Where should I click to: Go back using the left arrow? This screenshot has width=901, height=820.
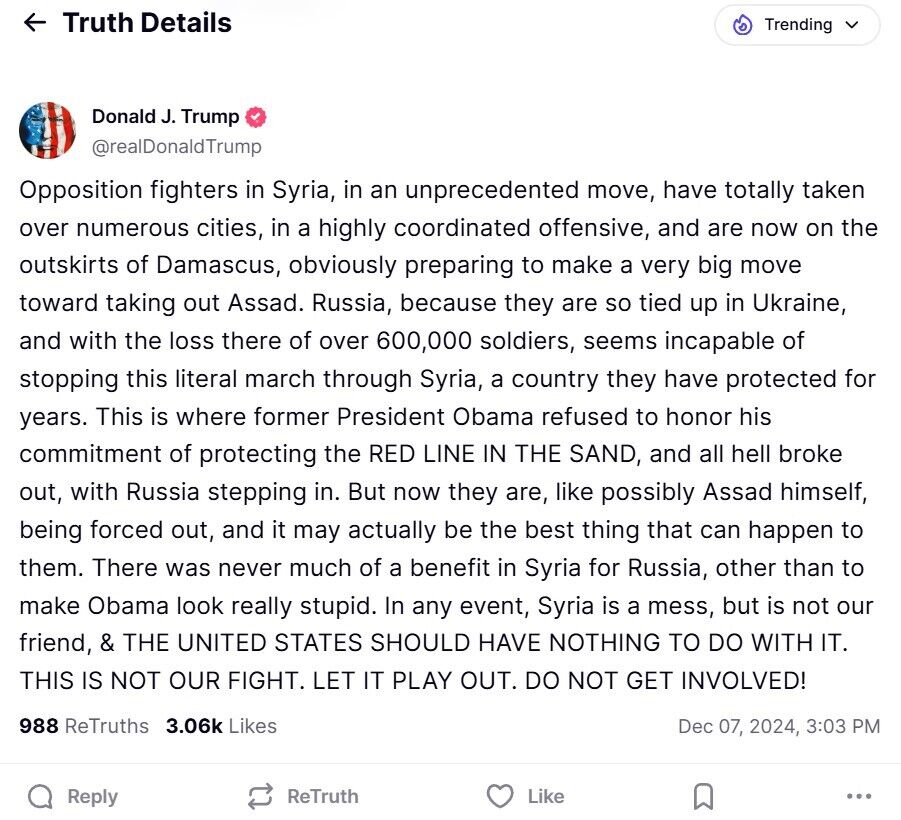35,23
